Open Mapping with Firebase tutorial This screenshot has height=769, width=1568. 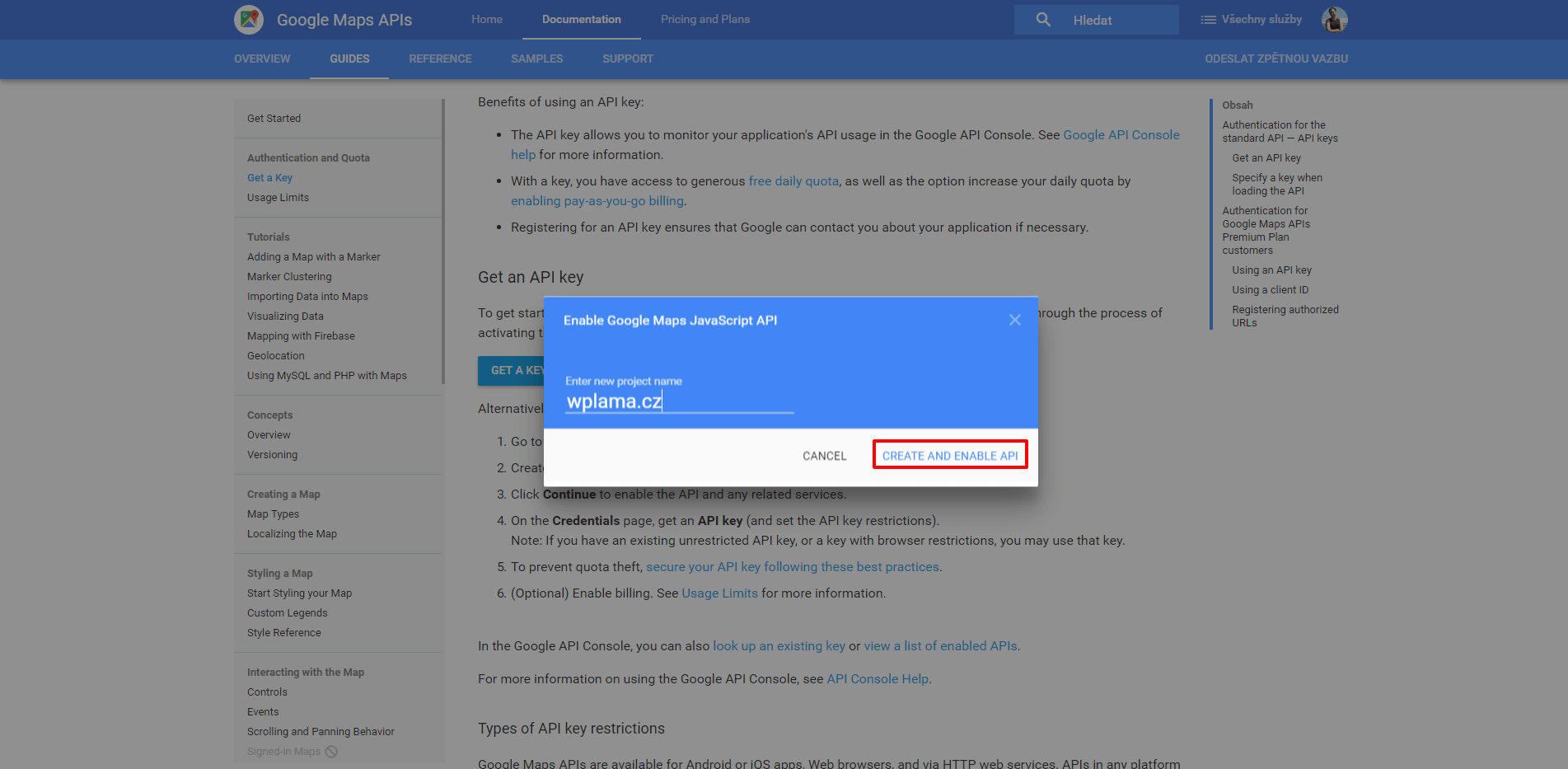tap(301, 335)
